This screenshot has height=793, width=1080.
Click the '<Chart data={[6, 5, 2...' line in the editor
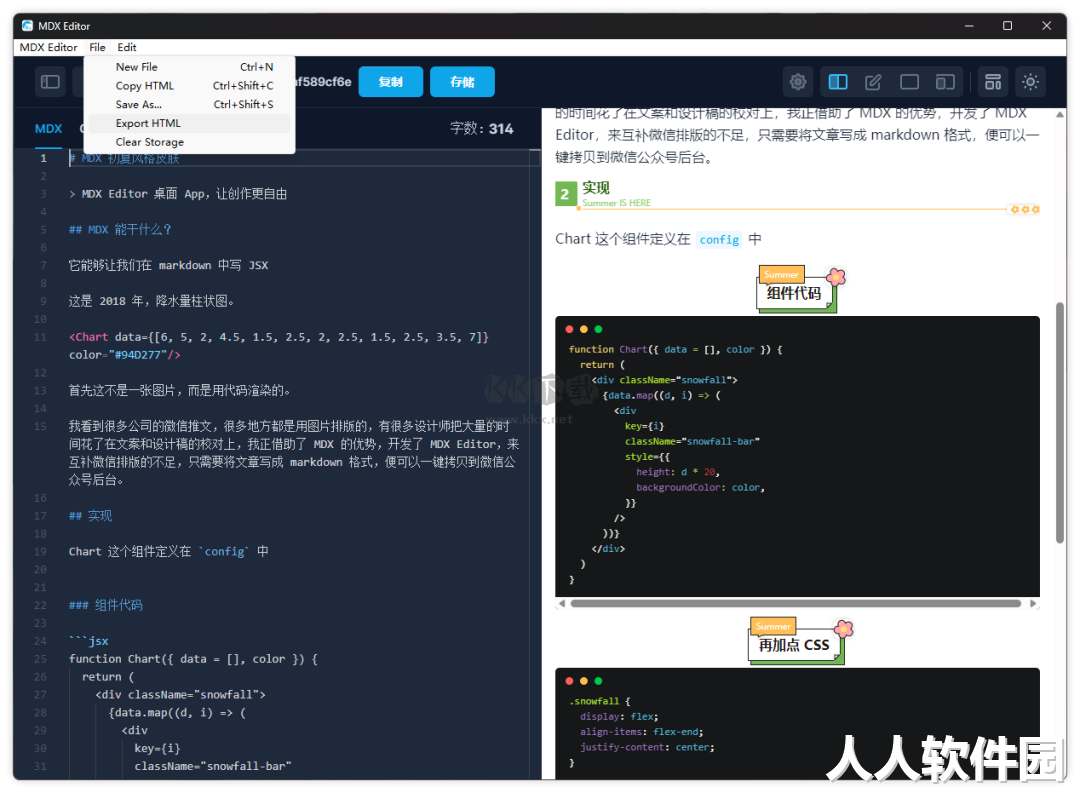click(x=279, y=337)
